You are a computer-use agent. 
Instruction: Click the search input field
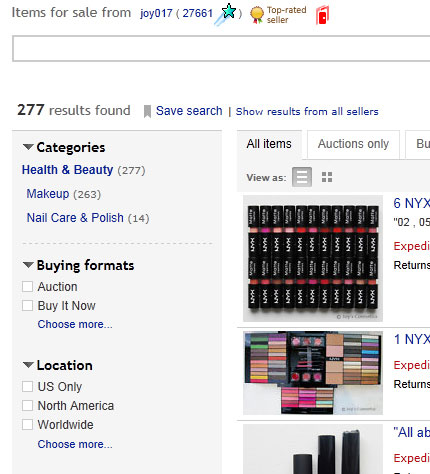point(221,49)
